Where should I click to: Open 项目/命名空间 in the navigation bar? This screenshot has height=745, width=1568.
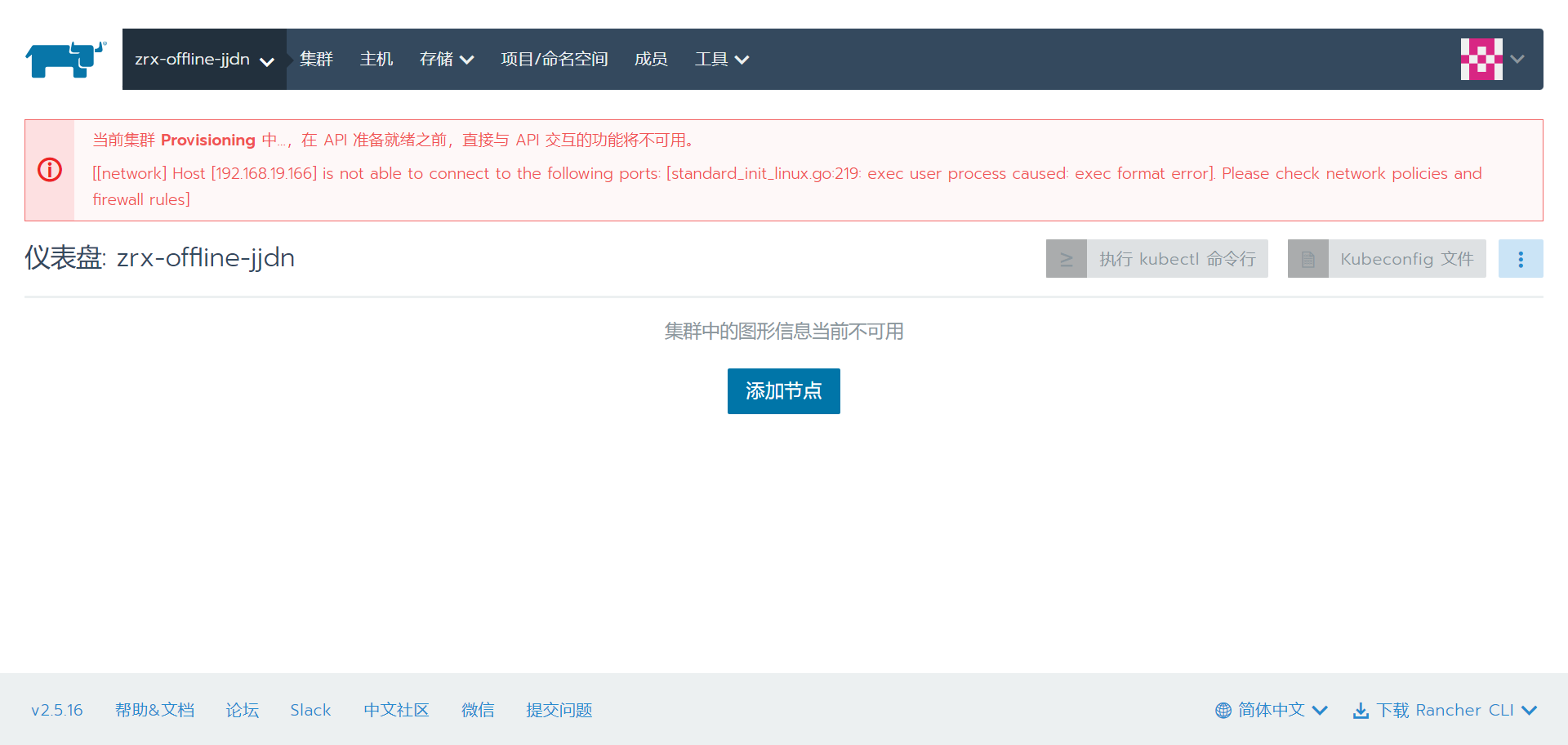pyautogui.click(x=554, y=60)
